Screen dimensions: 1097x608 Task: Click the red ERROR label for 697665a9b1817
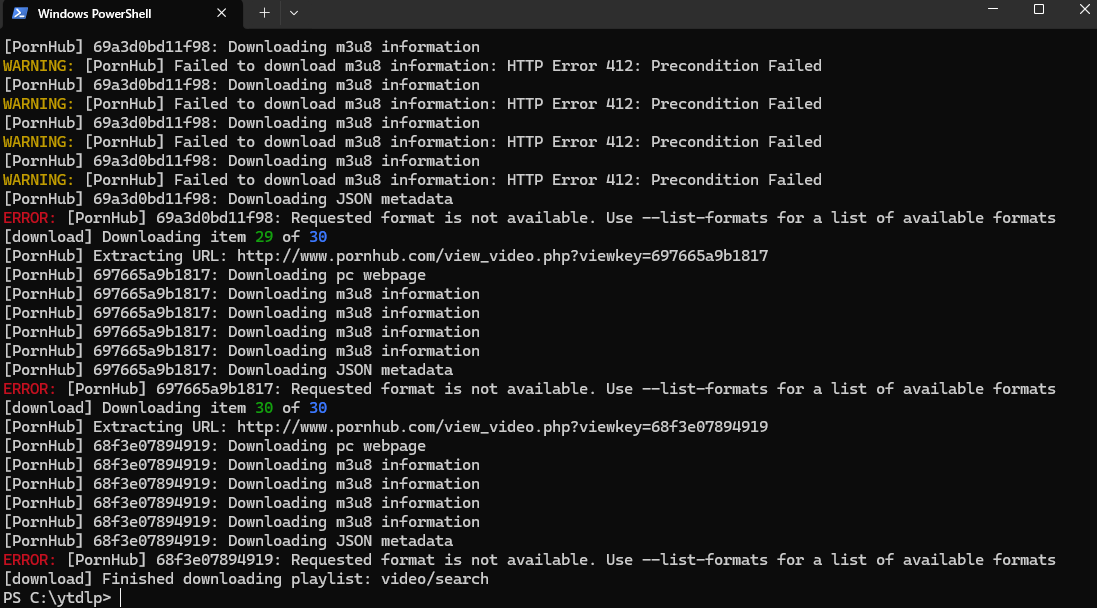coord(29,389)
